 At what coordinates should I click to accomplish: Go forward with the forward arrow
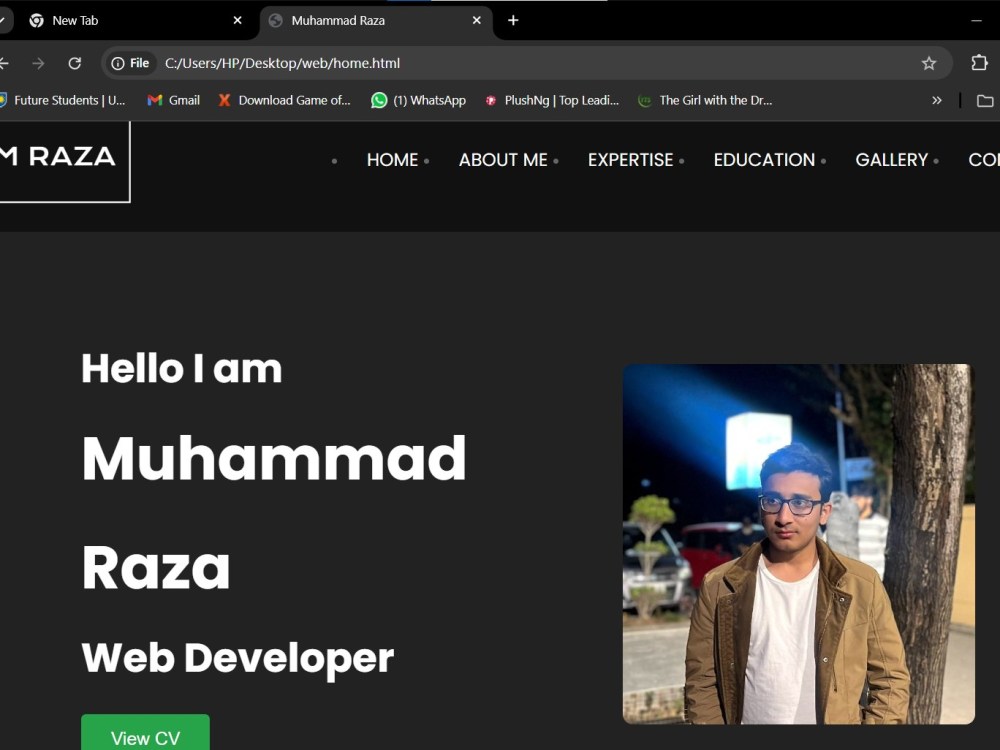coord(38,63)
